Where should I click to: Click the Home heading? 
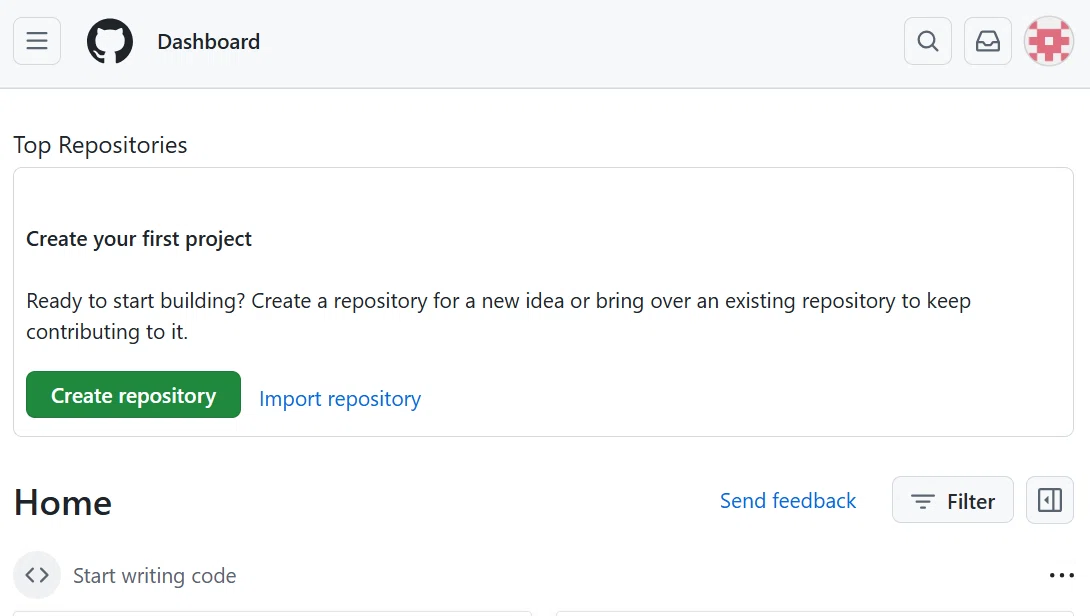coord(63,502)
